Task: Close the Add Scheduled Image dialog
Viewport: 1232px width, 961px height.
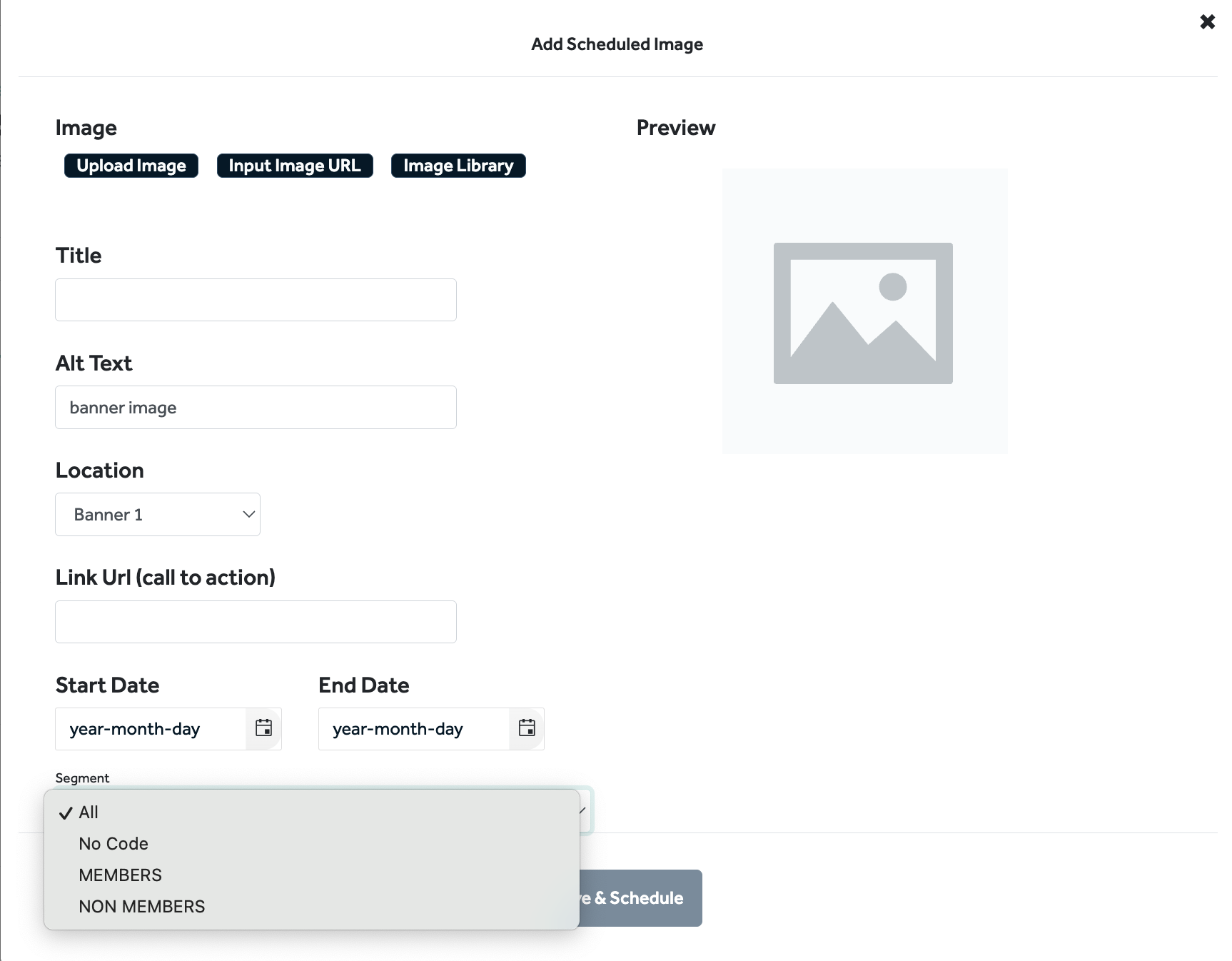Action: (x=1207, y=22)
